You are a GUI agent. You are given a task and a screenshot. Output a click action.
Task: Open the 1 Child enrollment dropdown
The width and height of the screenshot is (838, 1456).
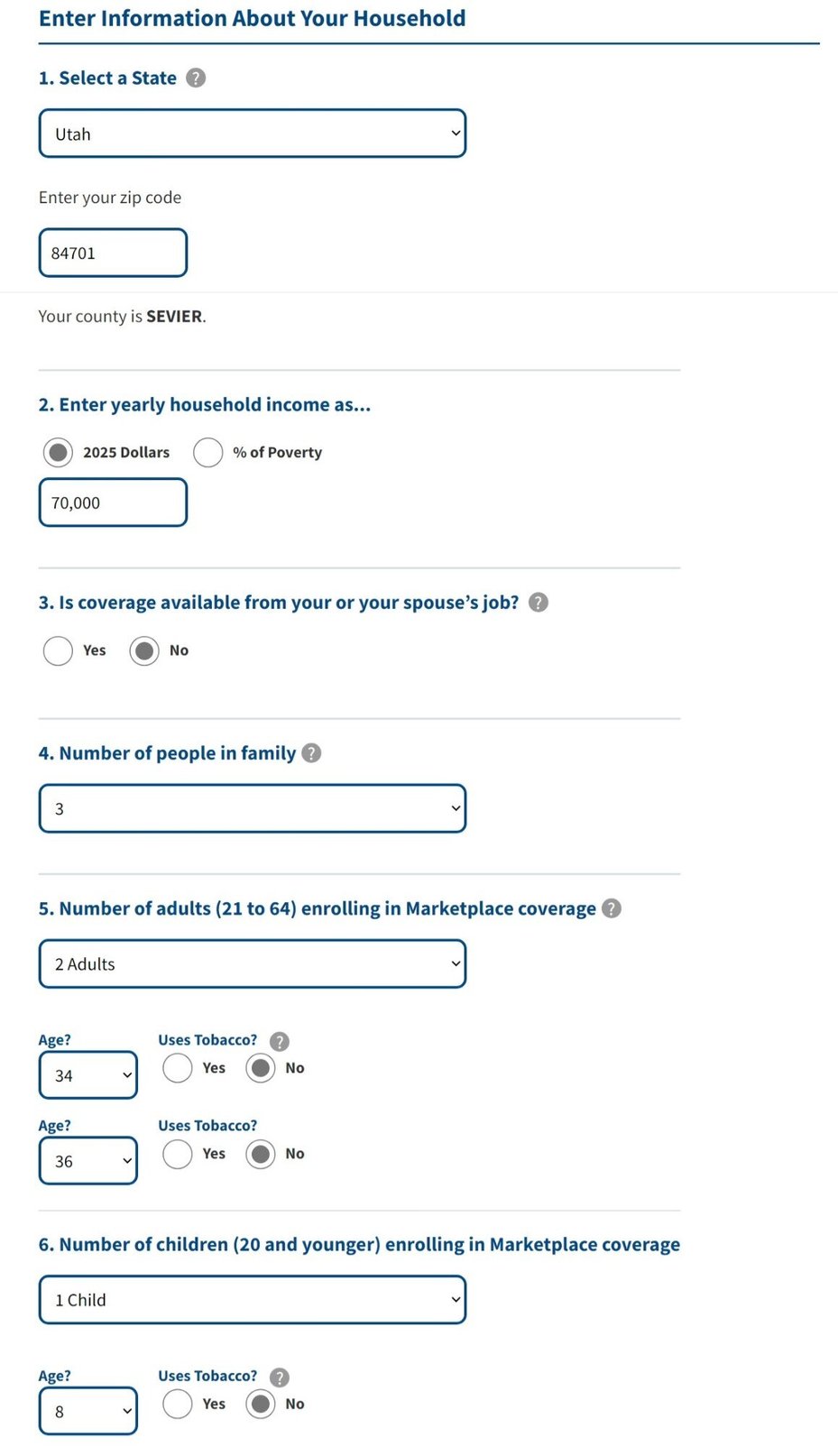[x=252, y=1299]
